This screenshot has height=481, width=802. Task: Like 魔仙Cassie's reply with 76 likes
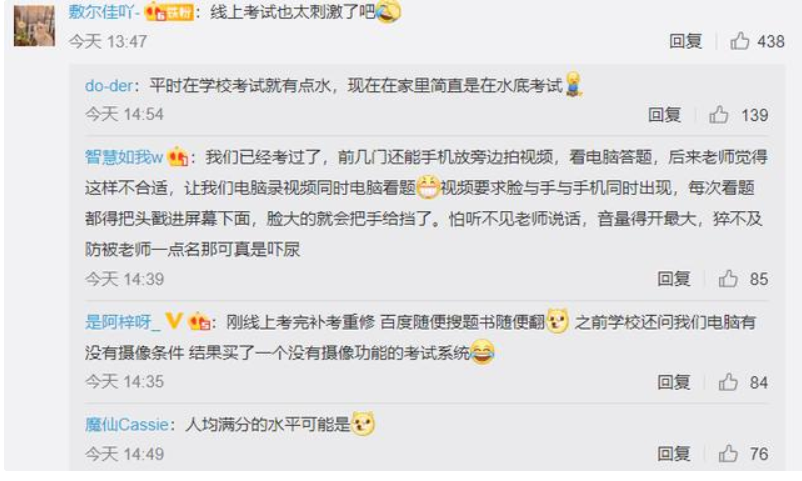(728, 454)
